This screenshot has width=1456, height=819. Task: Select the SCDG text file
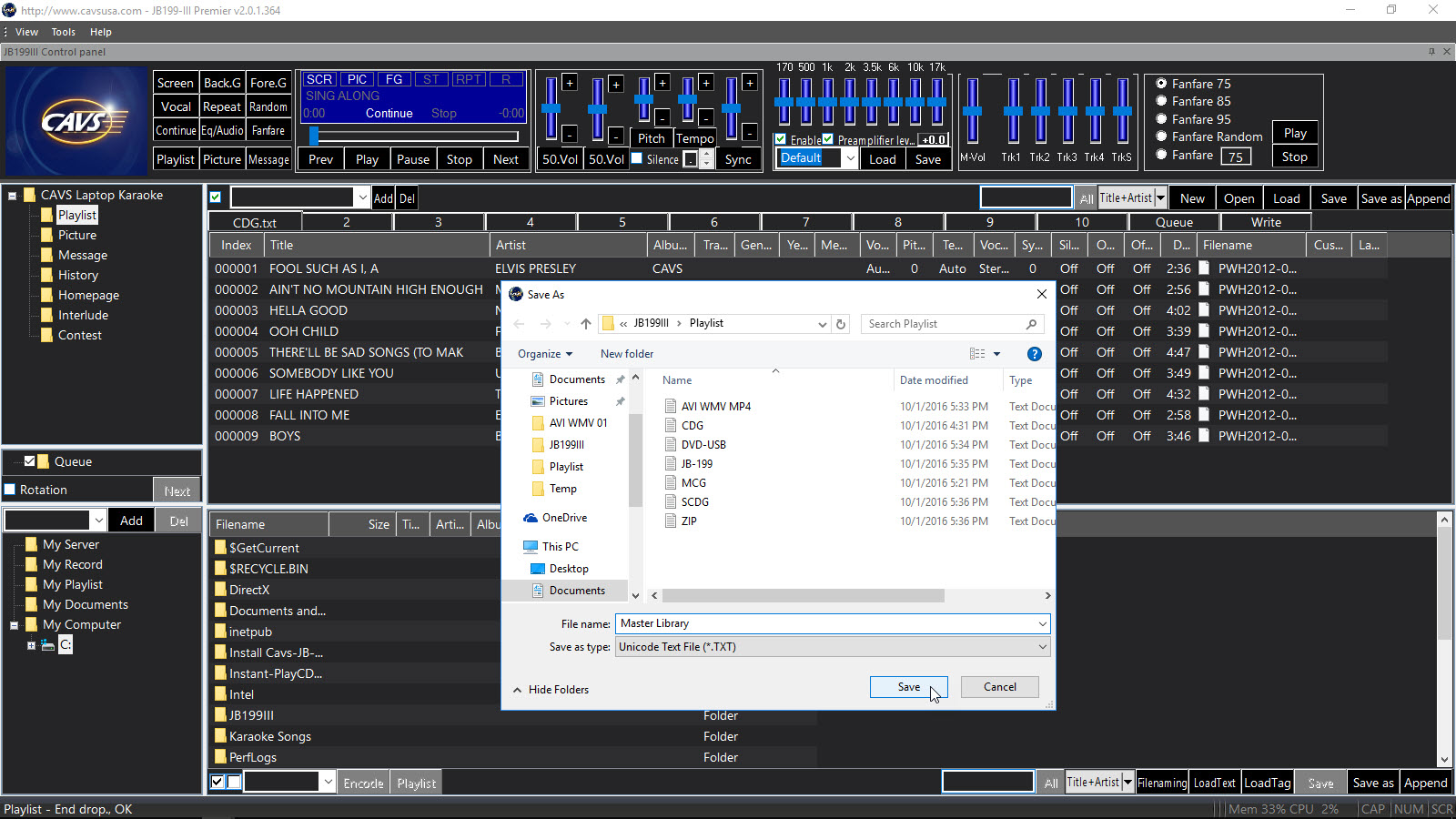[x=687, y=502]
